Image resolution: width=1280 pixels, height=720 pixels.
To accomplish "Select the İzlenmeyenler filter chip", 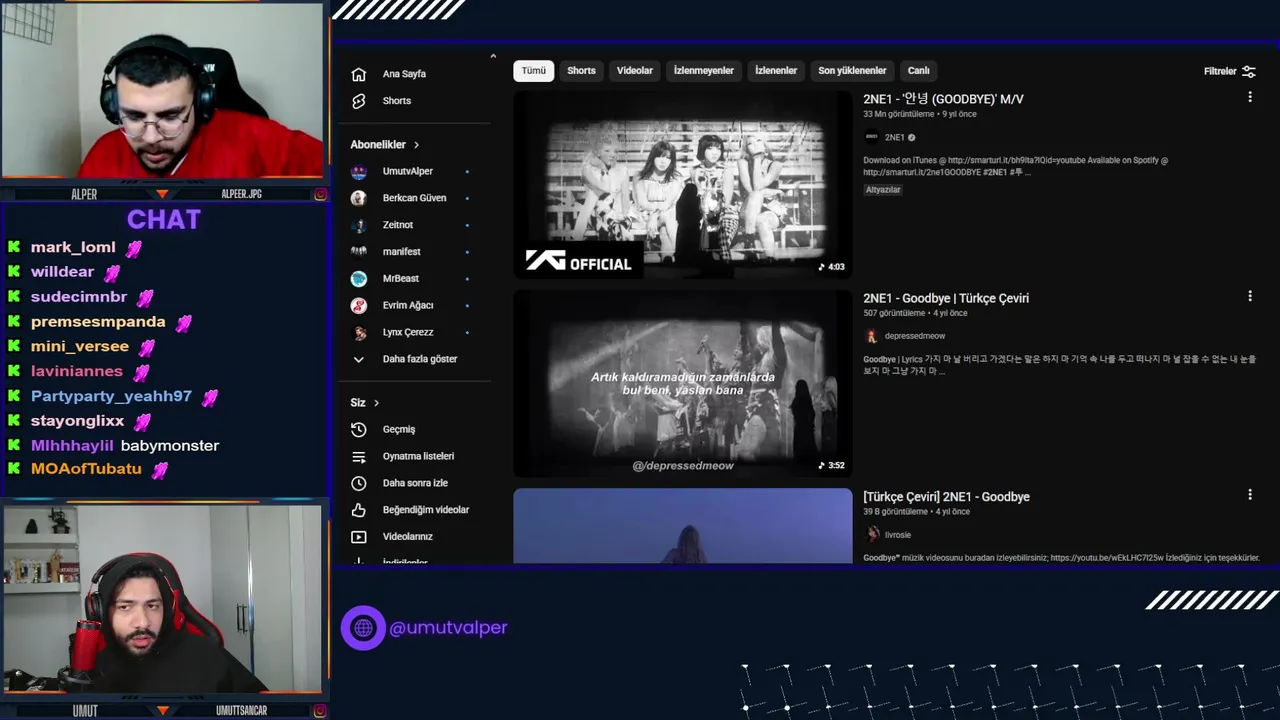I will click(x=704, y=71).
